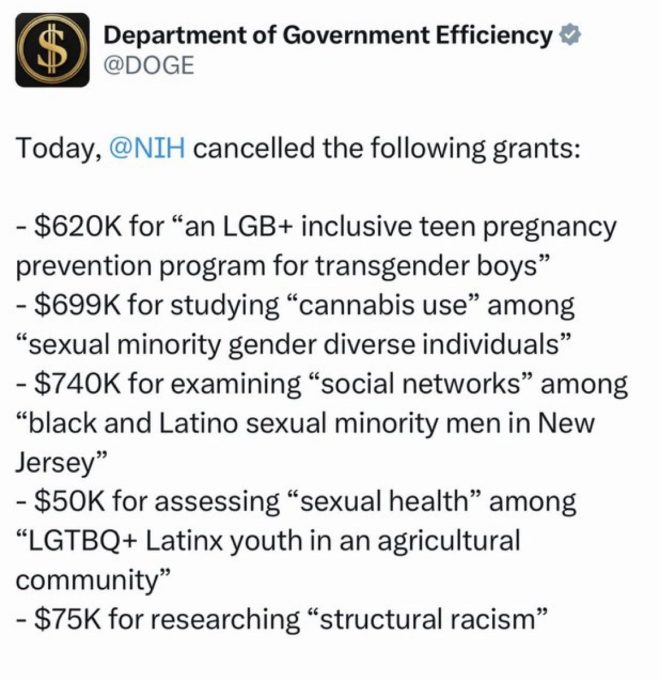Click the verified checkmark badge beside the name
660x679 pixels.
pos(570,35)
